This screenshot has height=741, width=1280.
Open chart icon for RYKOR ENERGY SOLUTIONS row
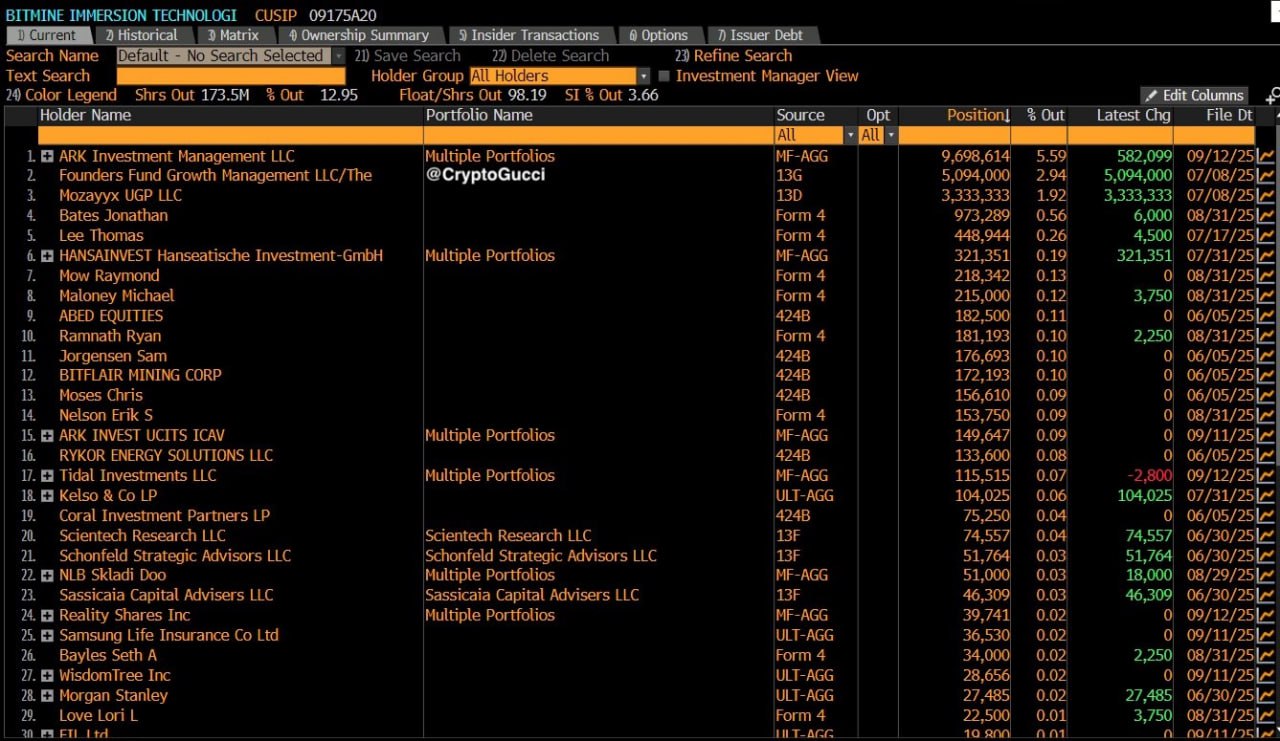pyautogui.click(x=1266, y=455)
